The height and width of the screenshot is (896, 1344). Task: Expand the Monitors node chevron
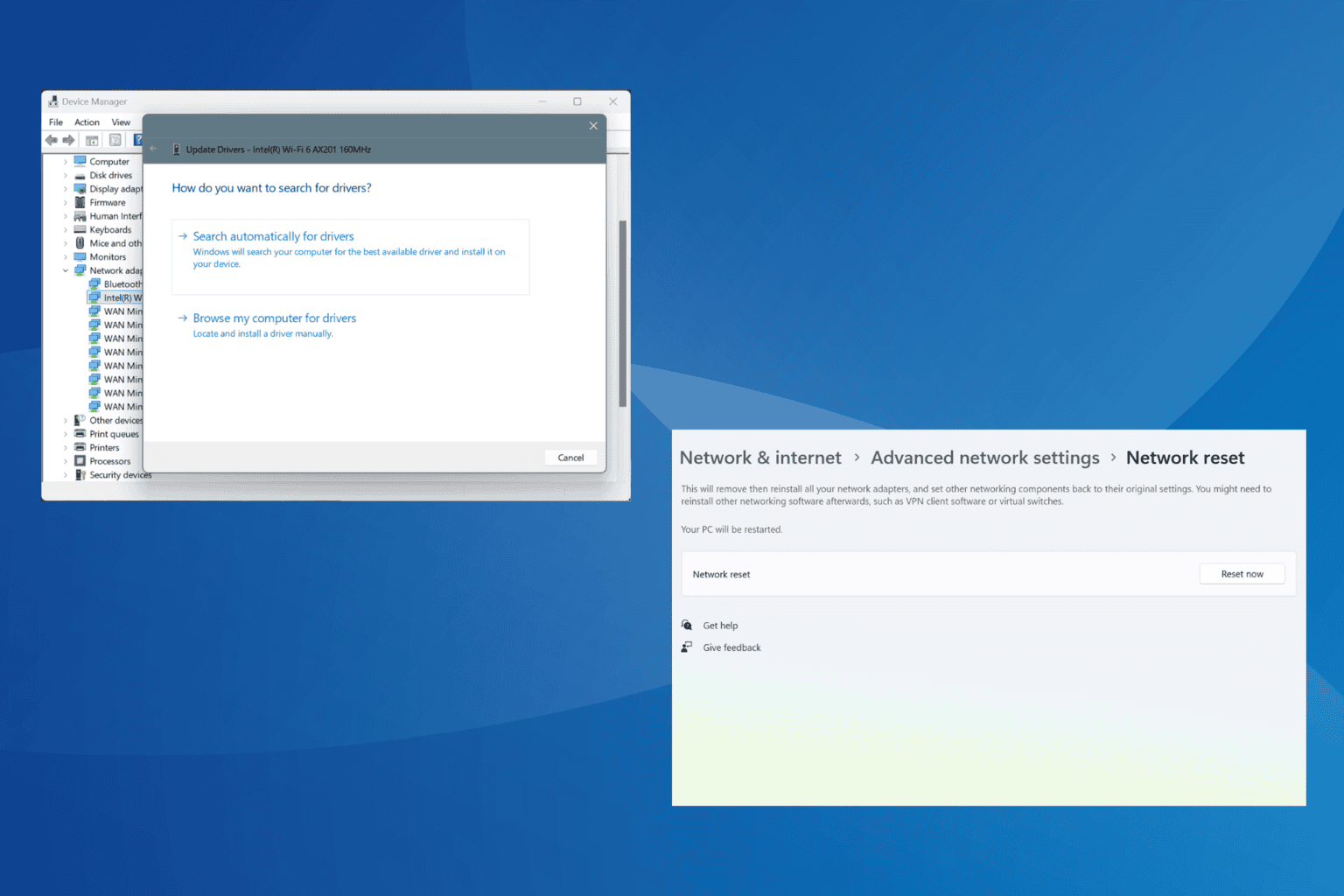click(x=65, y=257)
